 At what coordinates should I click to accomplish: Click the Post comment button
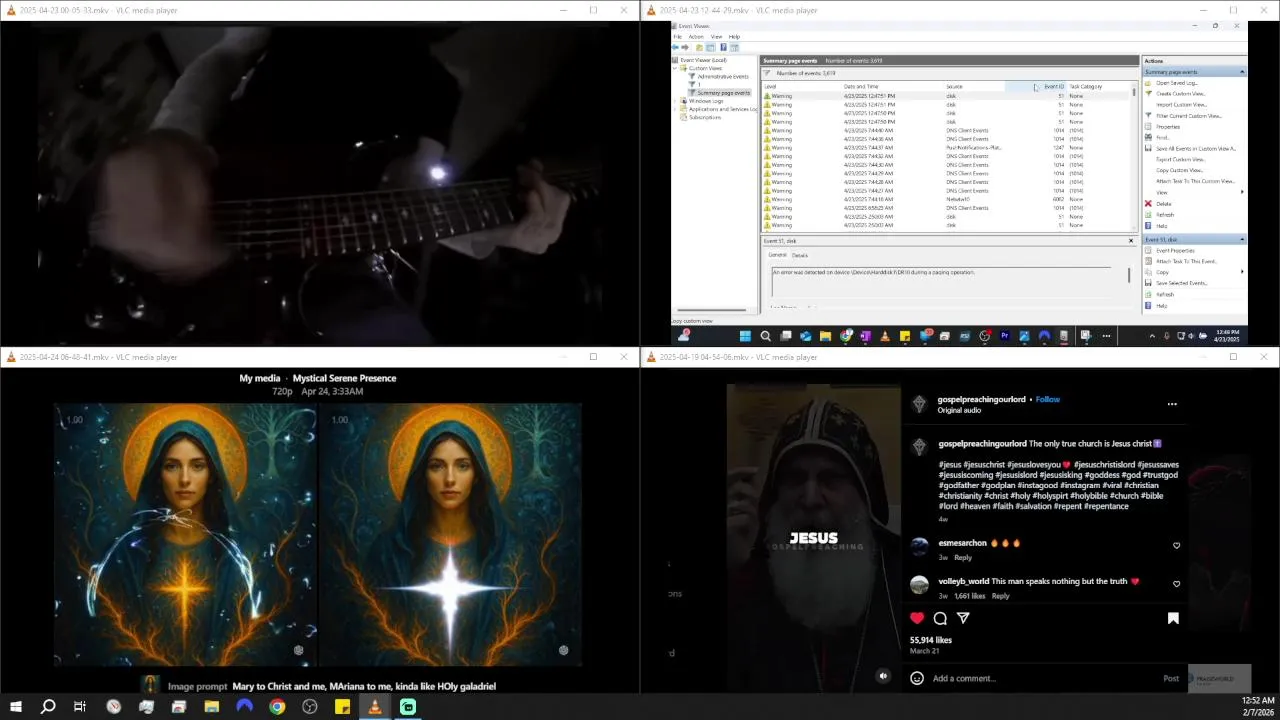(x=1171, y=678)
